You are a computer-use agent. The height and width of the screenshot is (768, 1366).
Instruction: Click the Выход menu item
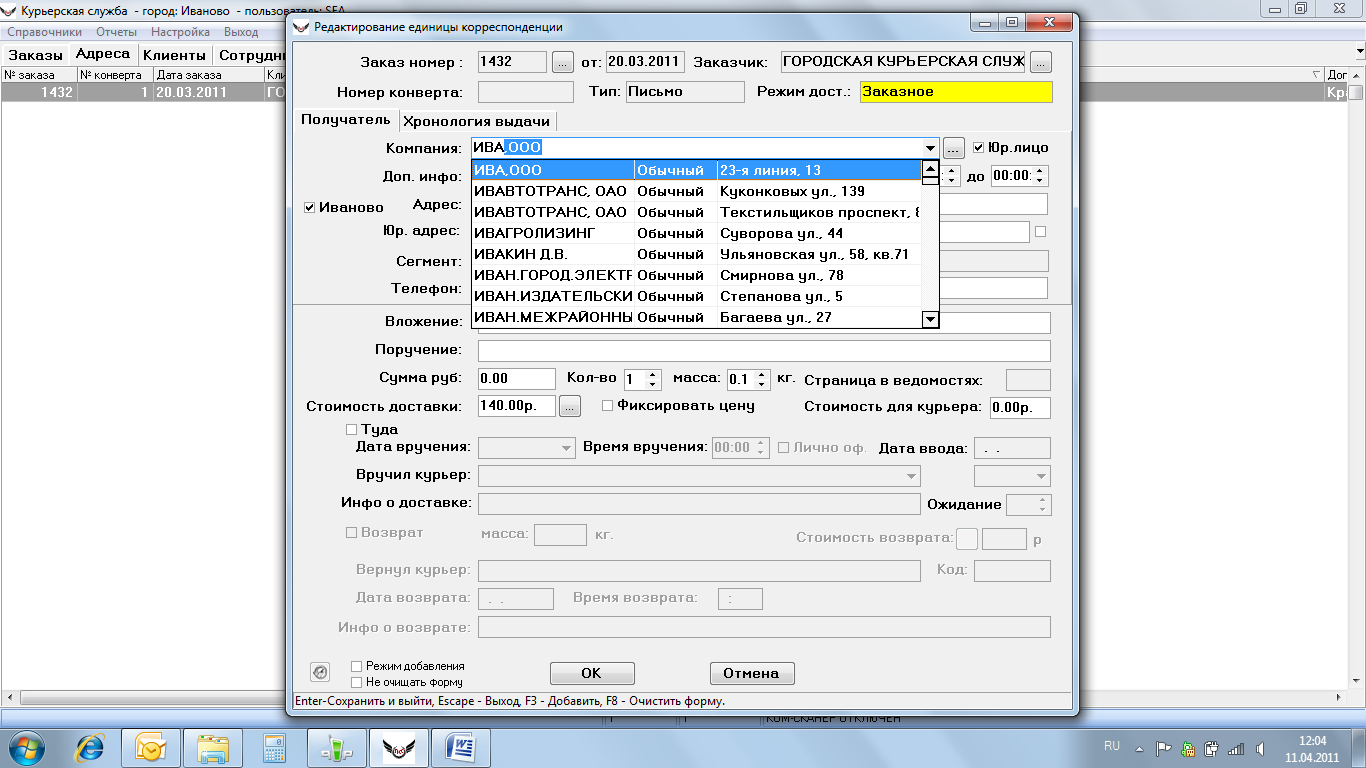tap(241, 32)
